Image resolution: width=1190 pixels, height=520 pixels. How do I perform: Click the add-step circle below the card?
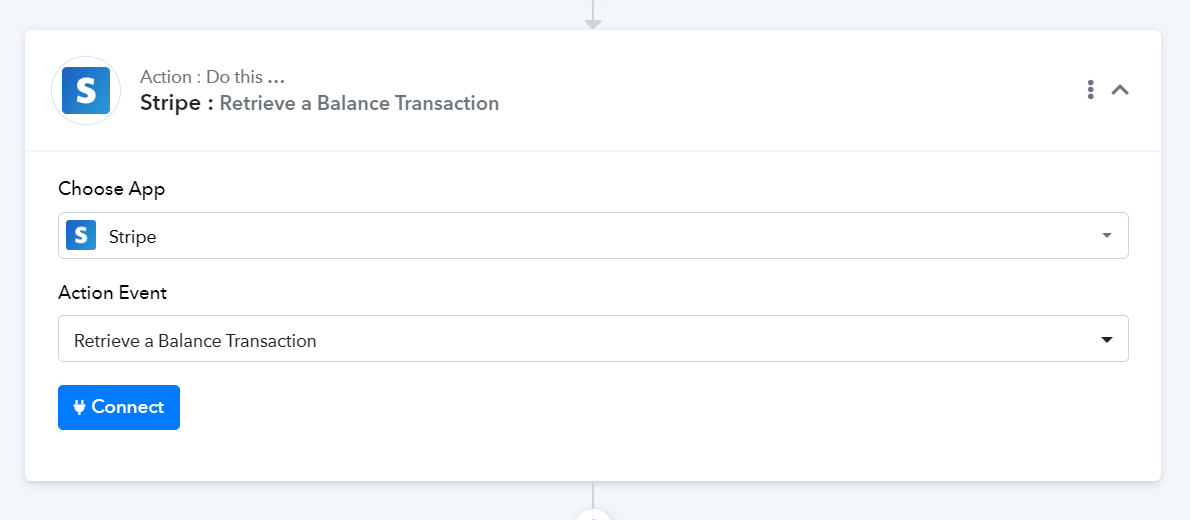tap(593, 514)
